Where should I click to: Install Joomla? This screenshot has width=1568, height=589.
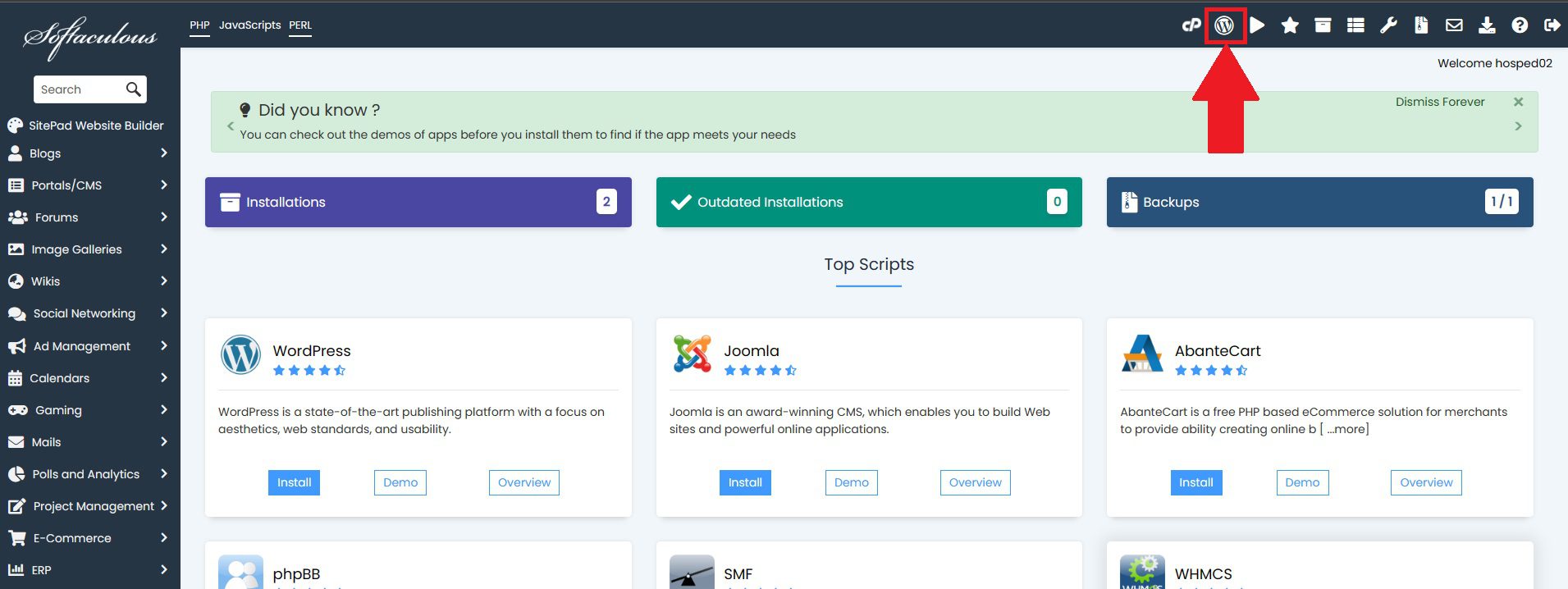pos(745,482)
